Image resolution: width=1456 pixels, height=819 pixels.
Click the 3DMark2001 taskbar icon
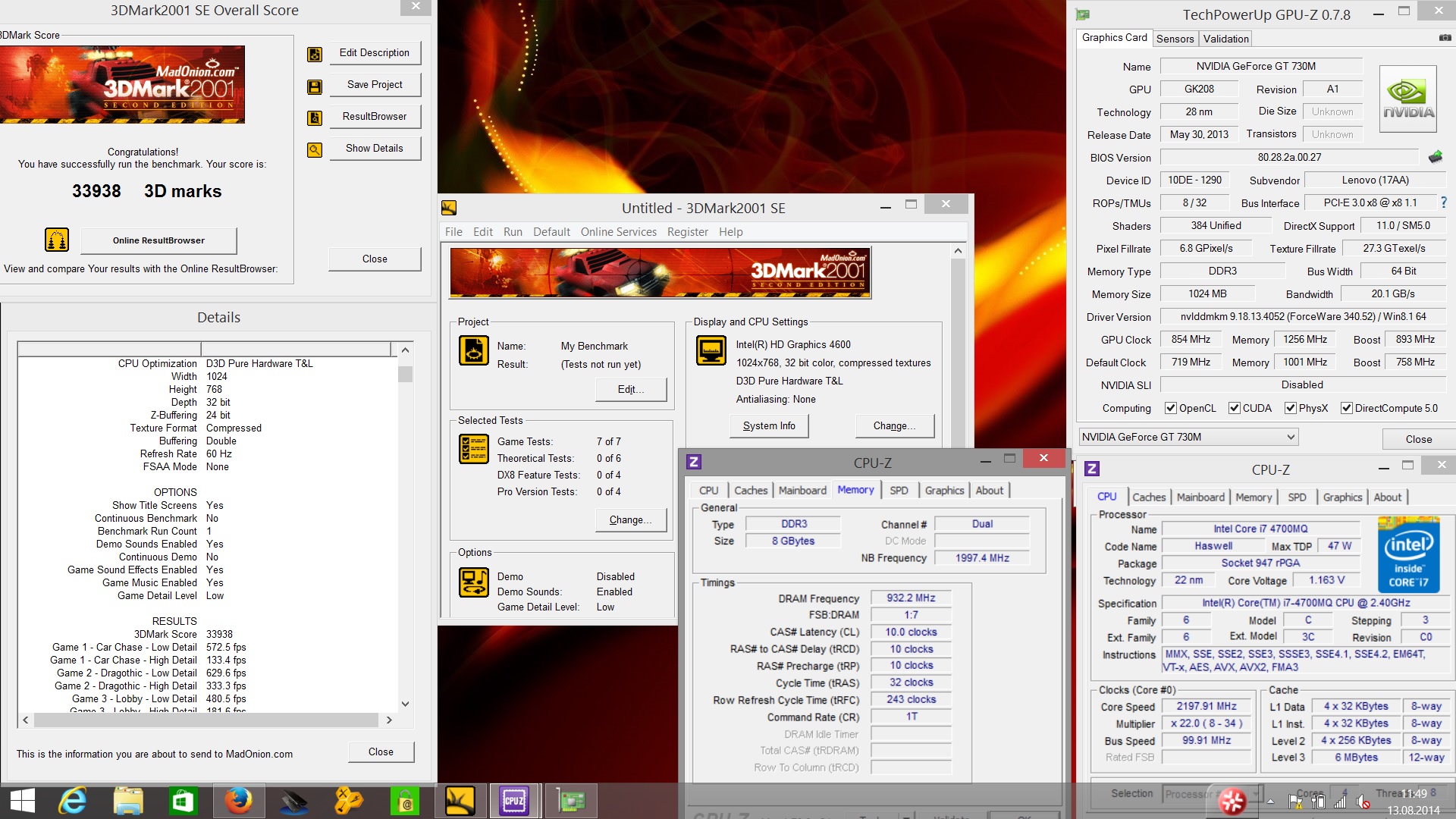(460, 801)
